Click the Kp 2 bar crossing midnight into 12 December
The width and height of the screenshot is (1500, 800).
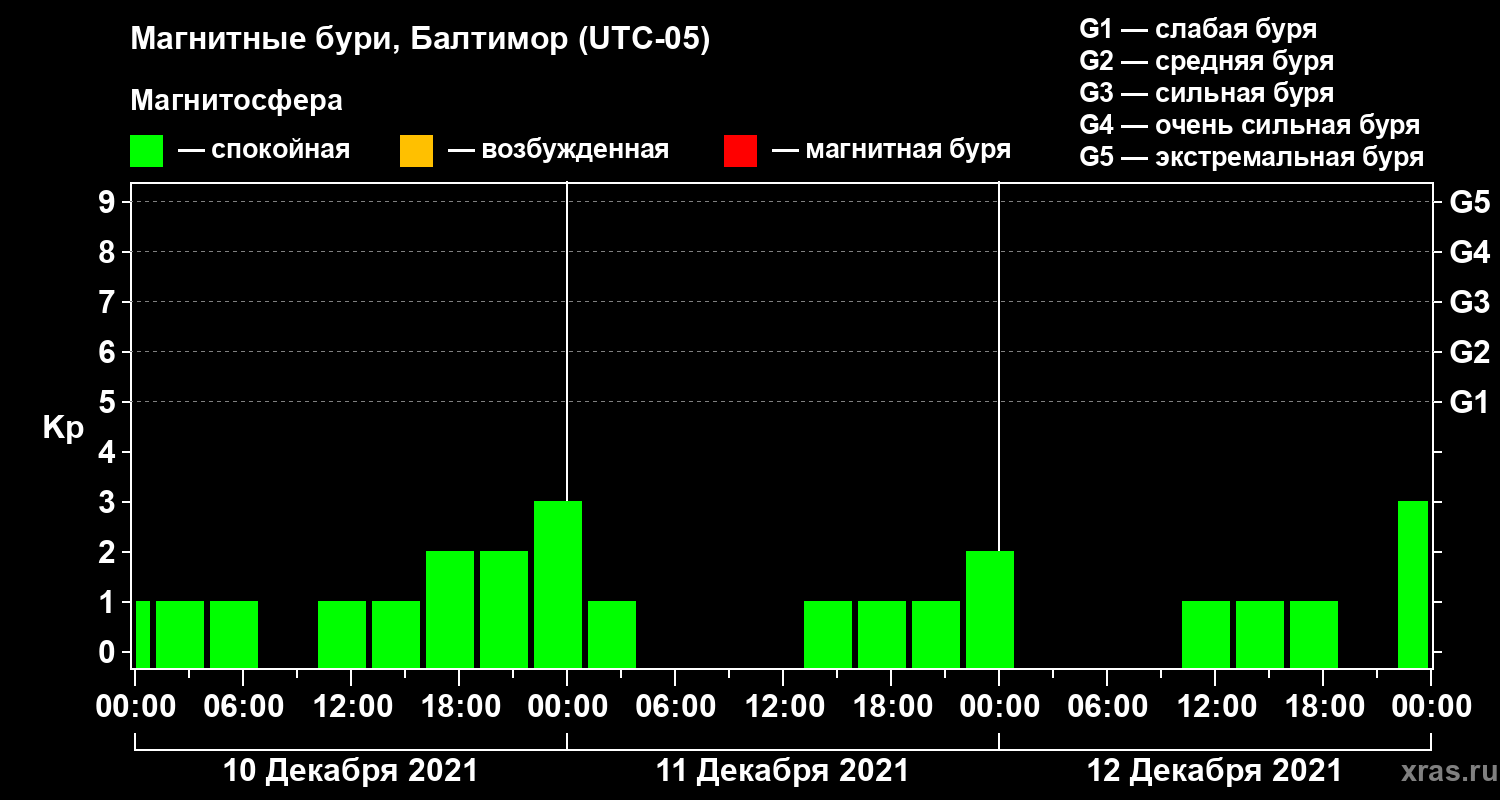coord(990,609)
